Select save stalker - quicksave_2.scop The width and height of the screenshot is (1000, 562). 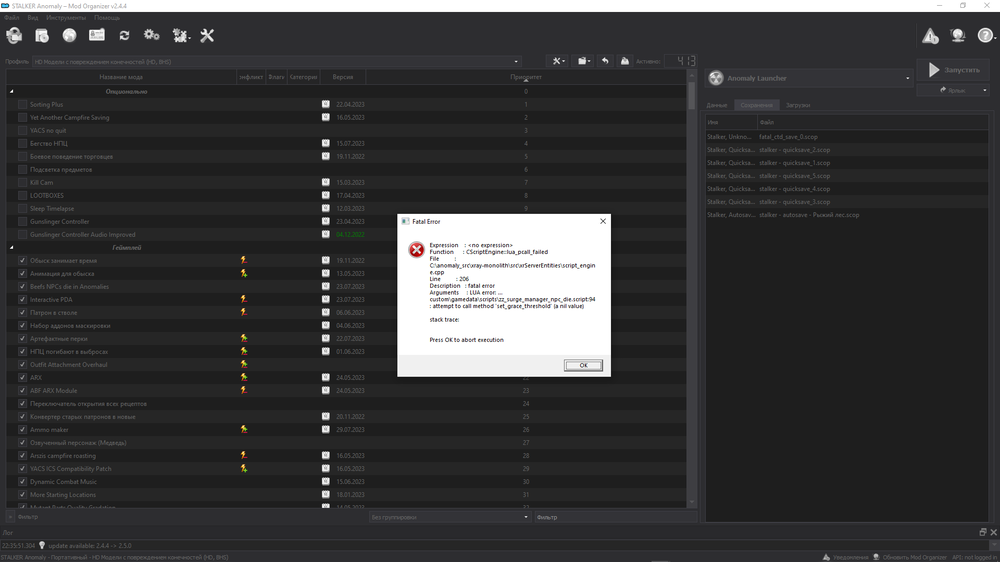tap(847, 150)
